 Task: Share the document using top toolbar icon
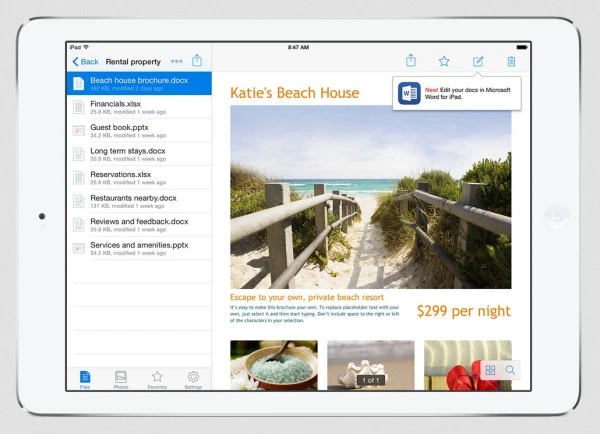pyautogui.click(x=411, y=62)
